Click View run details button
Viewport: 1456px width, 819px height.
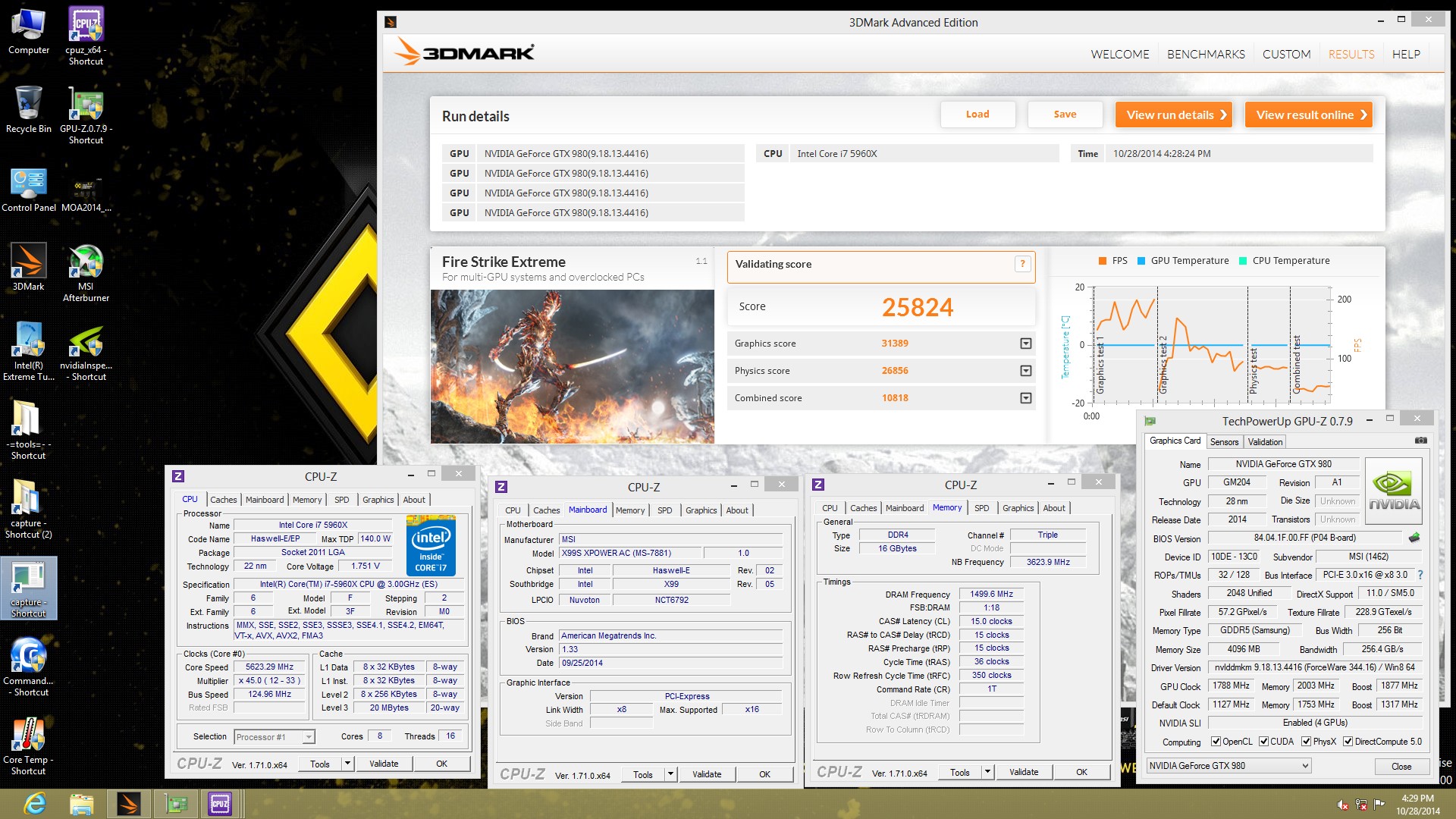click(1174, 115)
